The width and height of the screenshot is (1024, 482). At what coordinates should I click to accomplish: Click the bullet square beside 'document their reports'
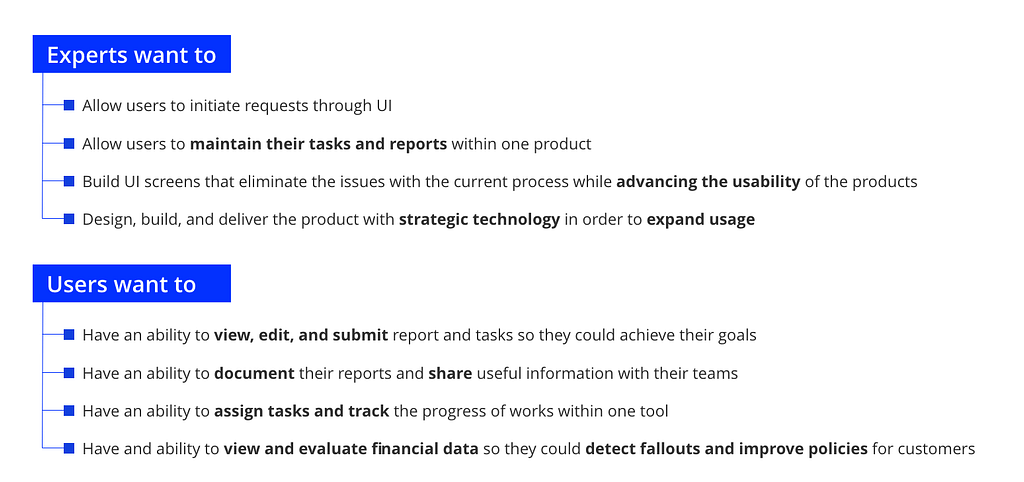point(69,373)
